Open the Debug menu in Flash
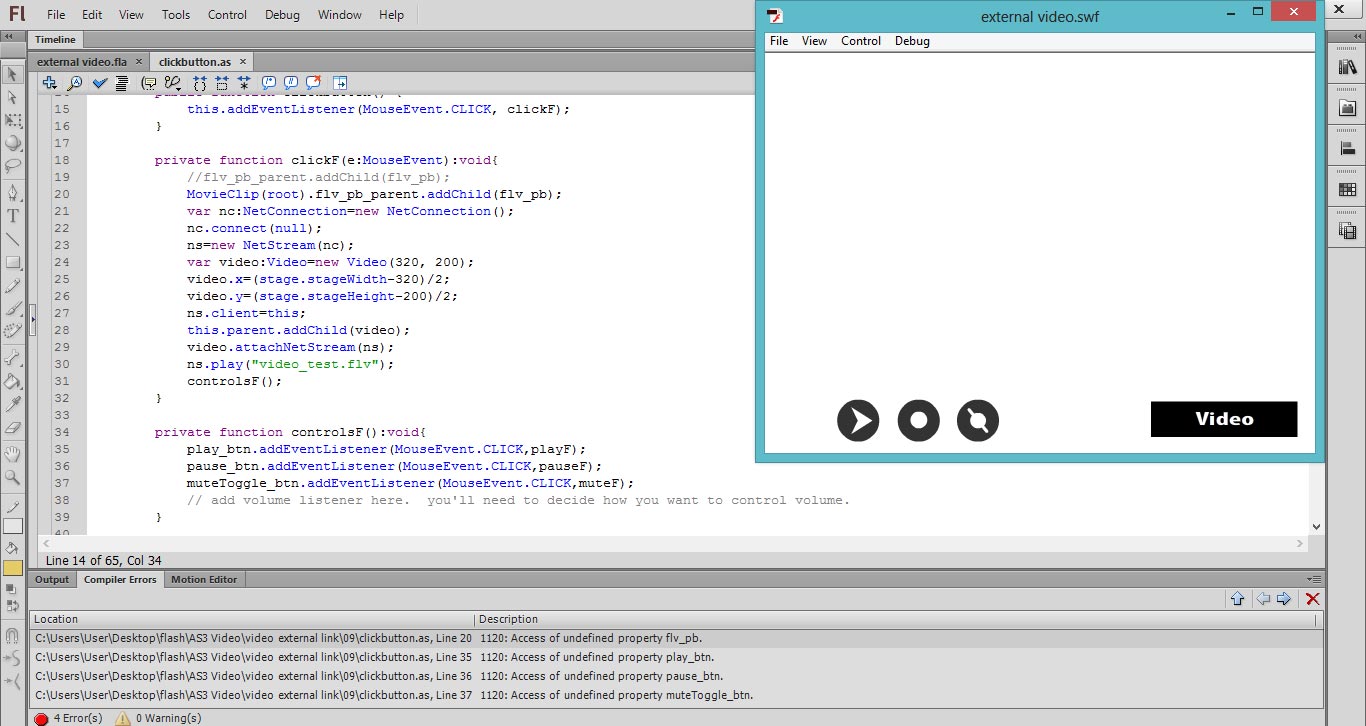This screenshot has height=726, width=1366. pyautogui.click(x=282, y=15)
